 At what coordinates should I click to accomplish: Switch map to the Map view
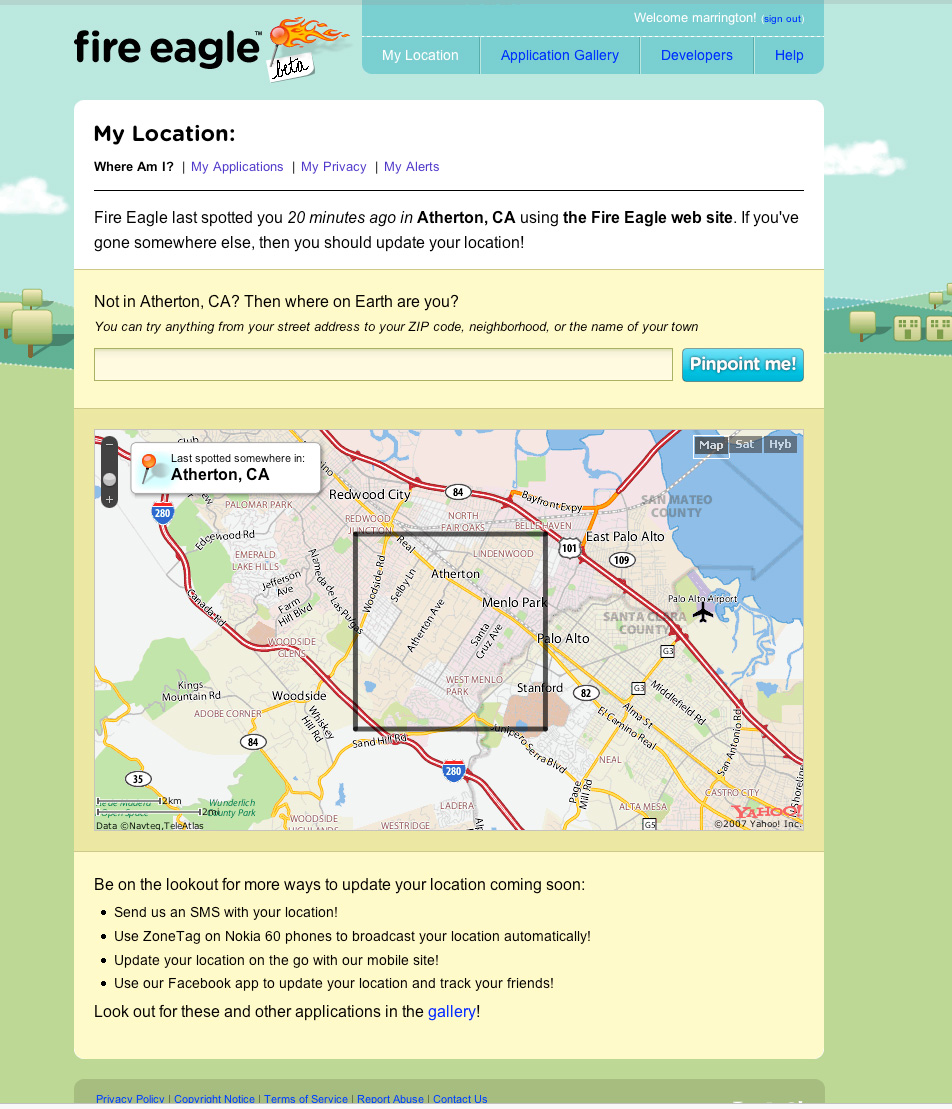[711, 445]
